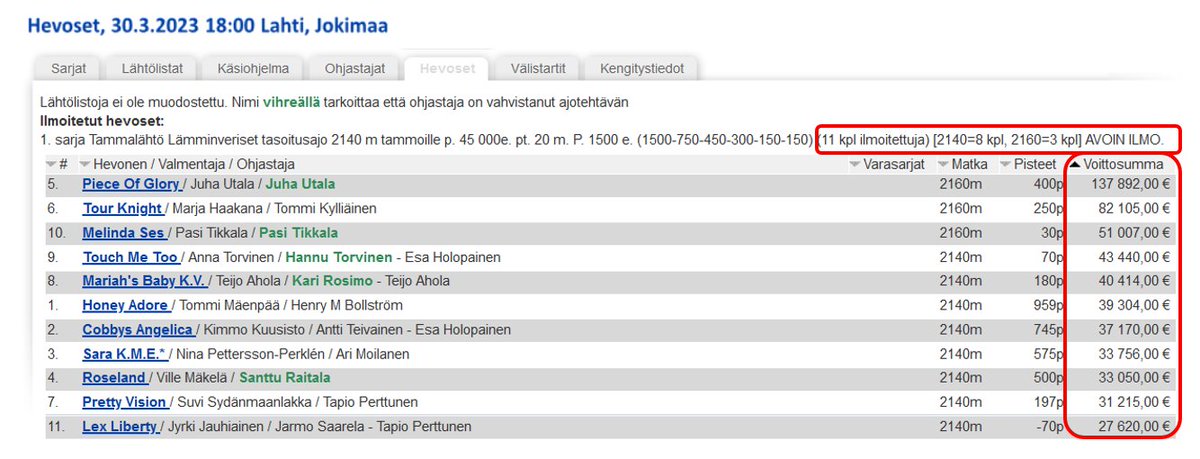Select the Ilmoitetut hevoset label
Screen dimensions: 1200x459
(x=102, y=119)
